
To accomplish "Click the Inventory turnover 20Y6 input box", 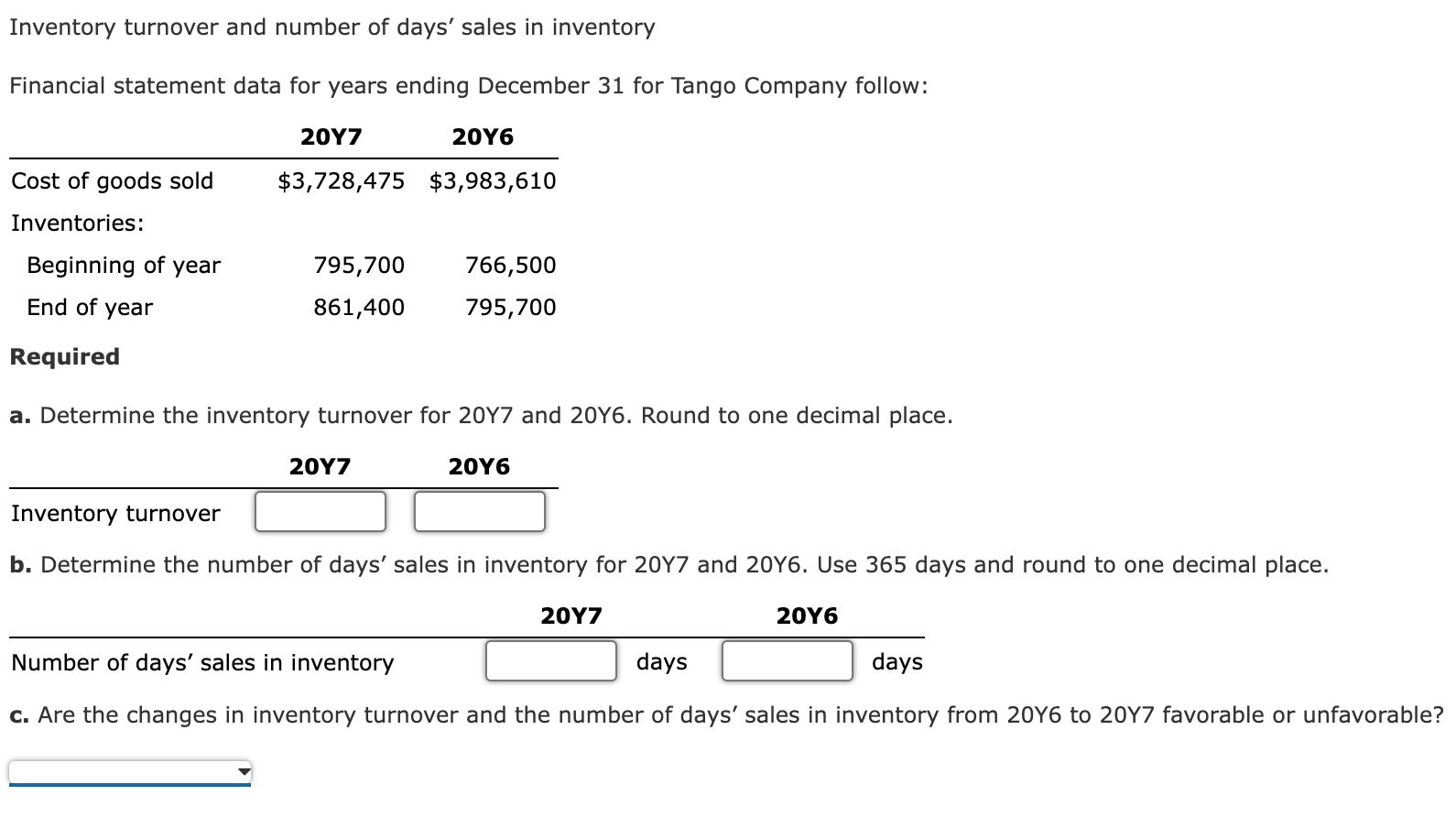I will [x=478, y=511].
